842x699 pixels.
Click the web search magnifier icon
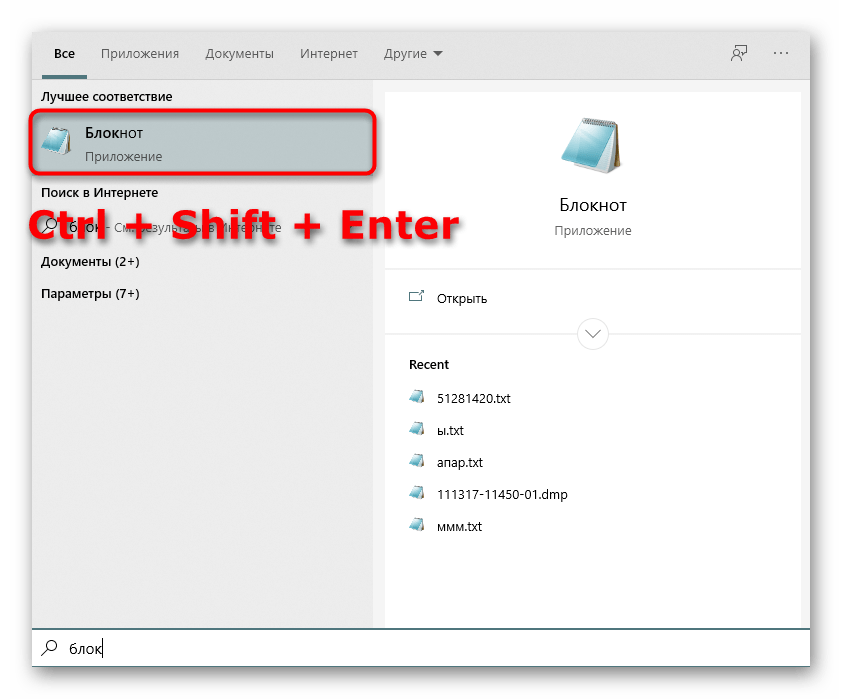(x=50, y=224)
